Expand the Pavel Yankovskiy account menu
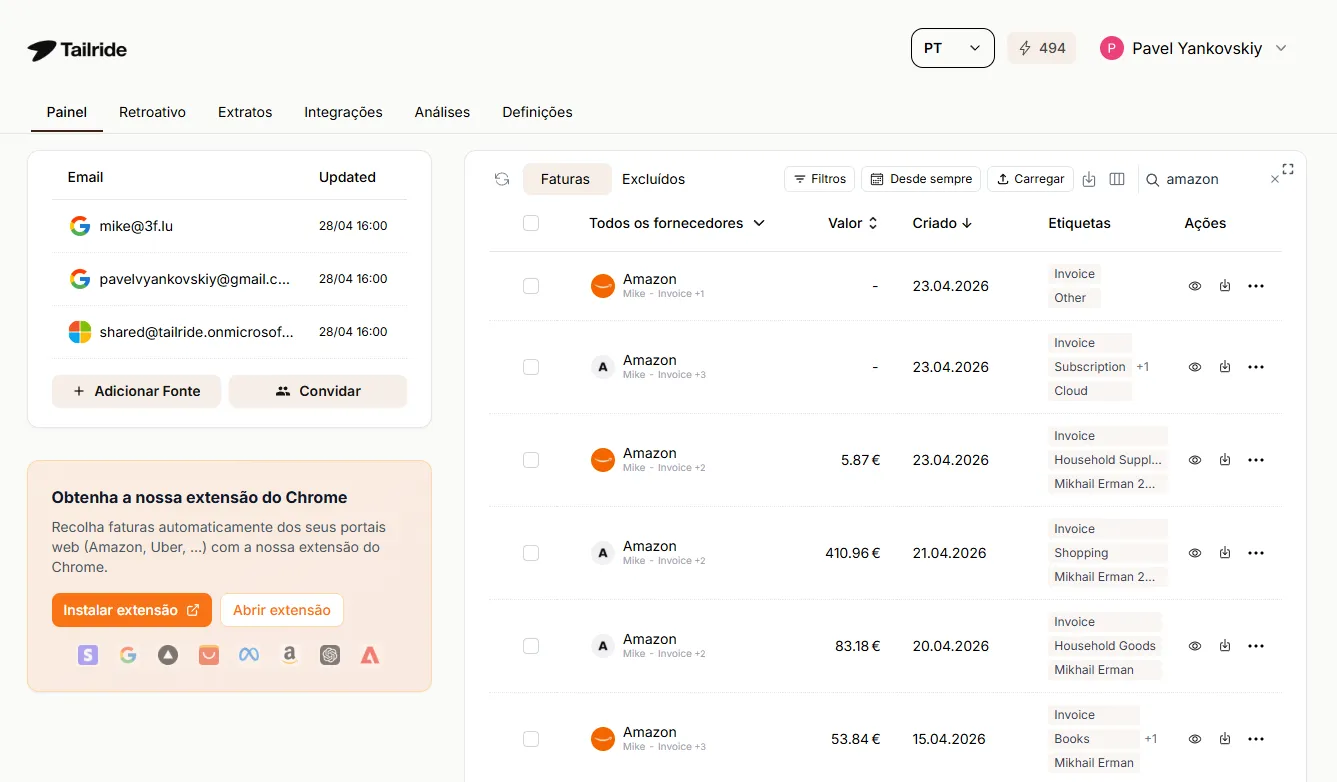 coord(1195,47)
